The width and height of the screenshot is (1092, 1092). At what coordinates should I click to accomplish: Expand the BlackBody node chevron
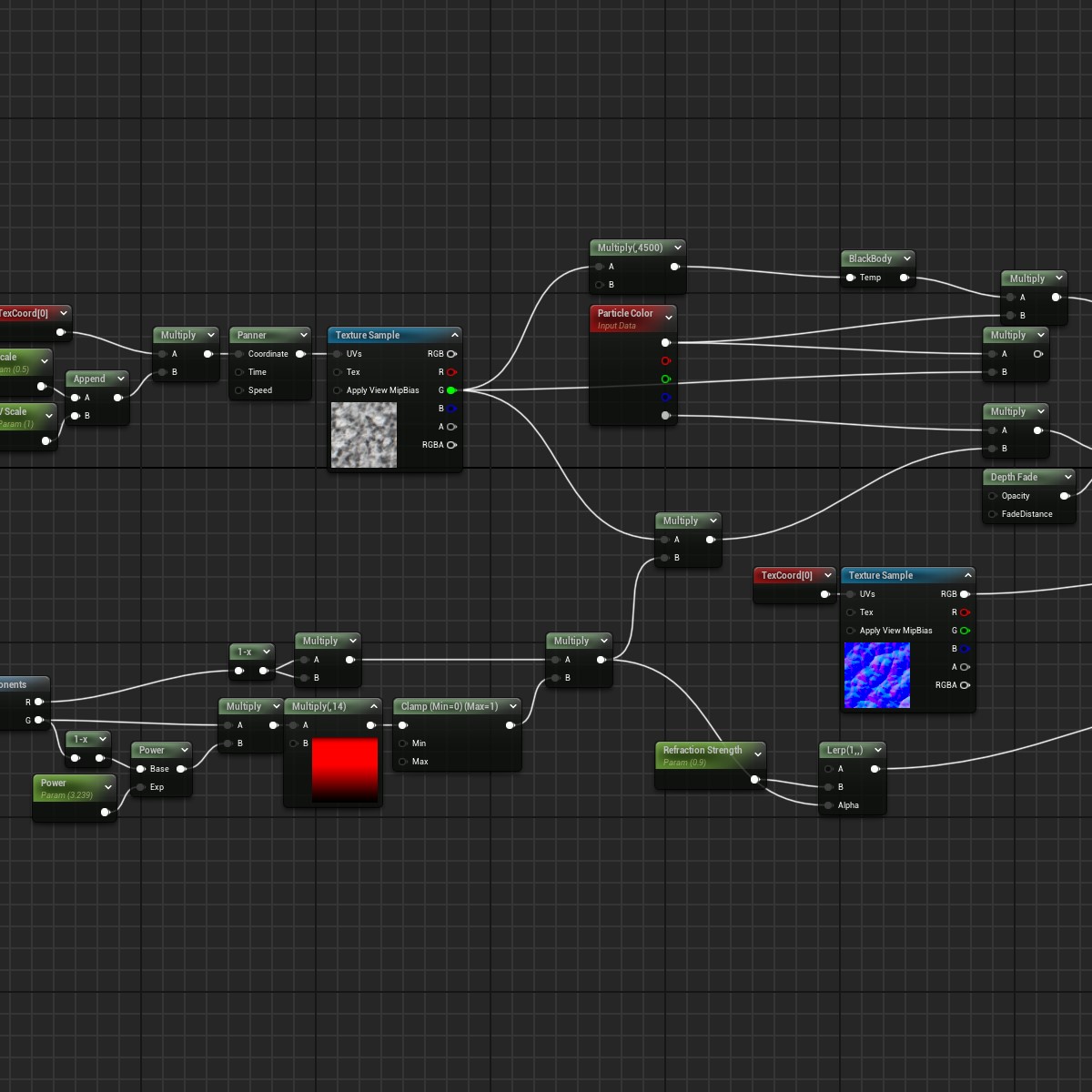click(907, 258)
